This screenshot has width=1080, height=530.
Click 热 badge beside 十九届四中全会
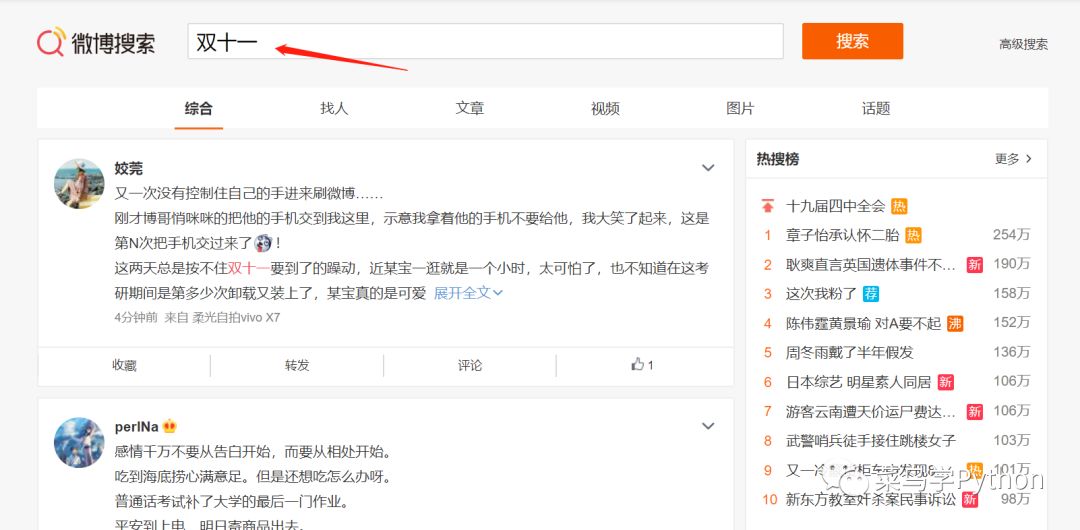899,205
